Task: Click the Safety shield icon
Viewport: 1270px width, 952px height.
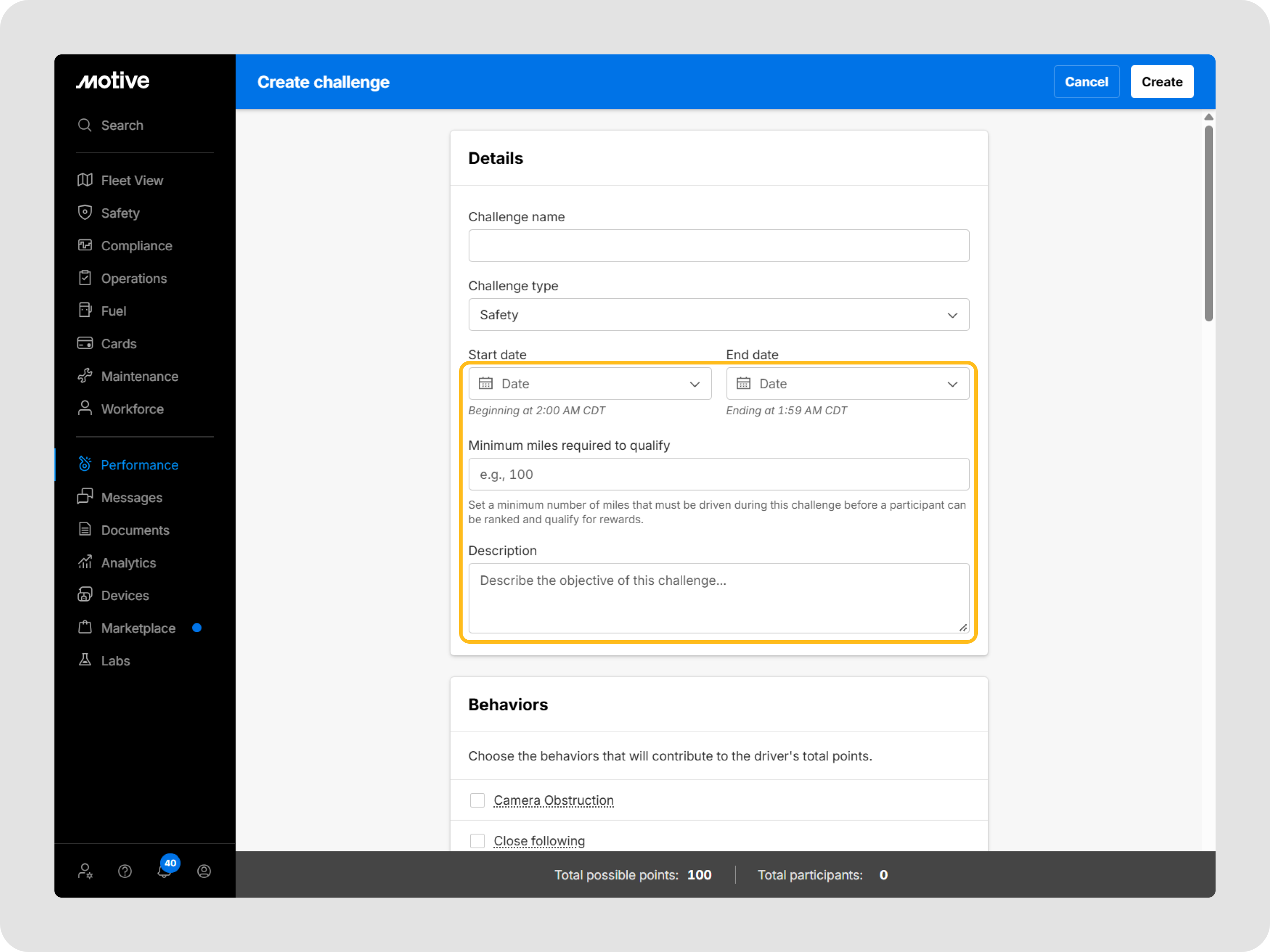Action: pyautogui.click(x=85, y=212)
